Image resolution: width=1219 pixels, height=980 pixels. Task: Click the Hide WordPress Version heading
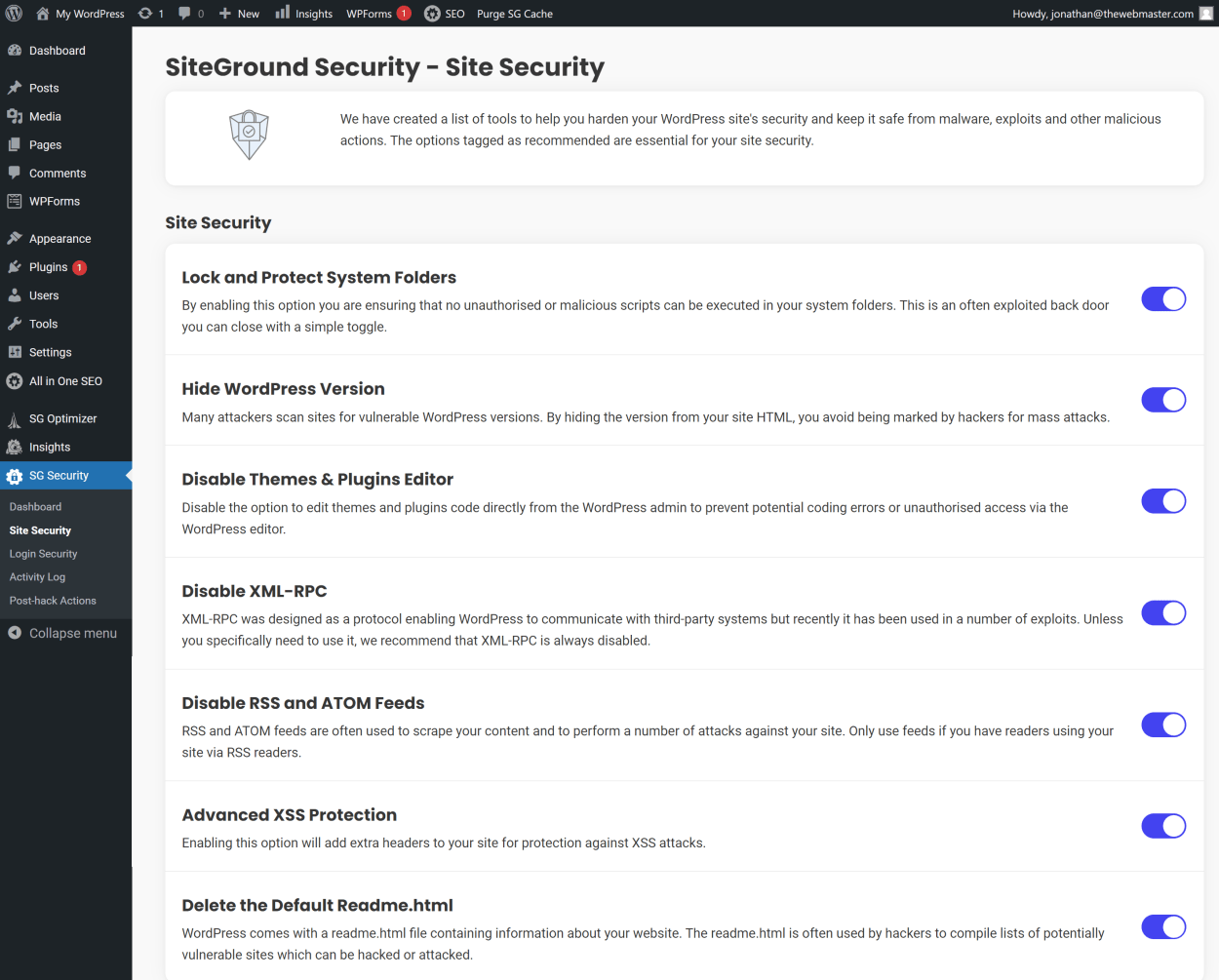(284, 389)
